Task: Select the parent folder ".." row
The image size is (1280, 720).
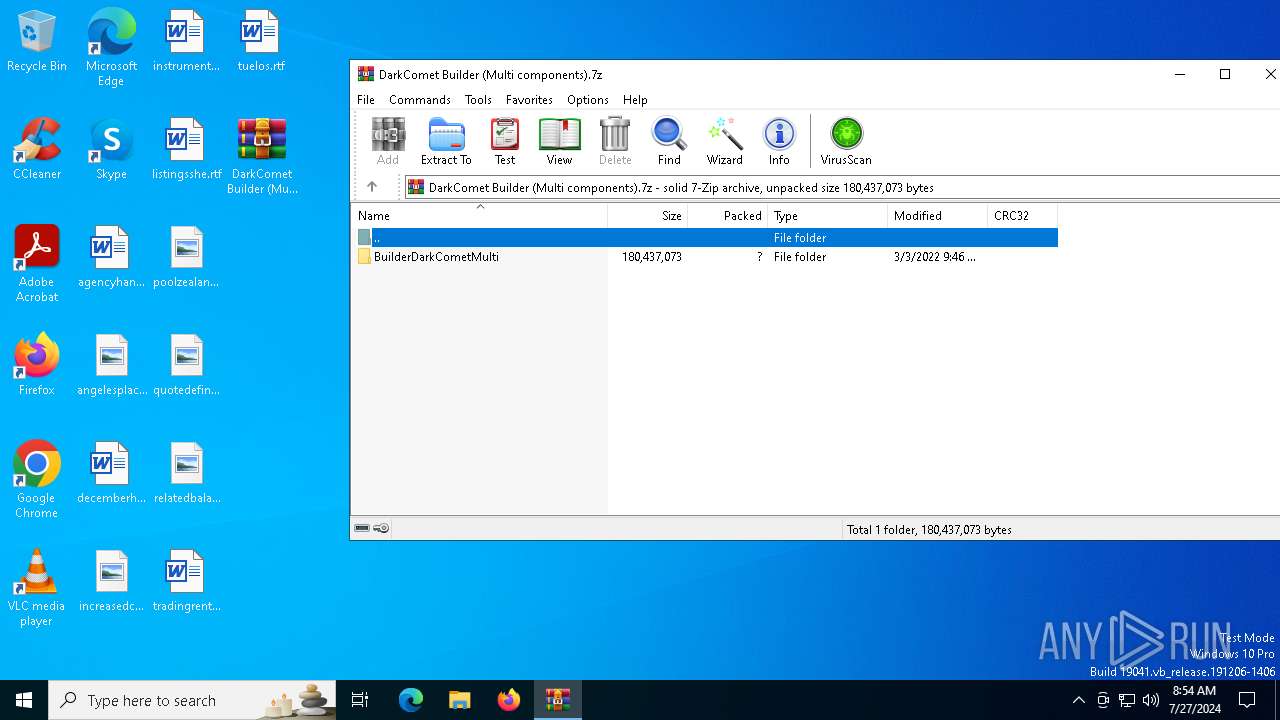Action: (704, 238)
